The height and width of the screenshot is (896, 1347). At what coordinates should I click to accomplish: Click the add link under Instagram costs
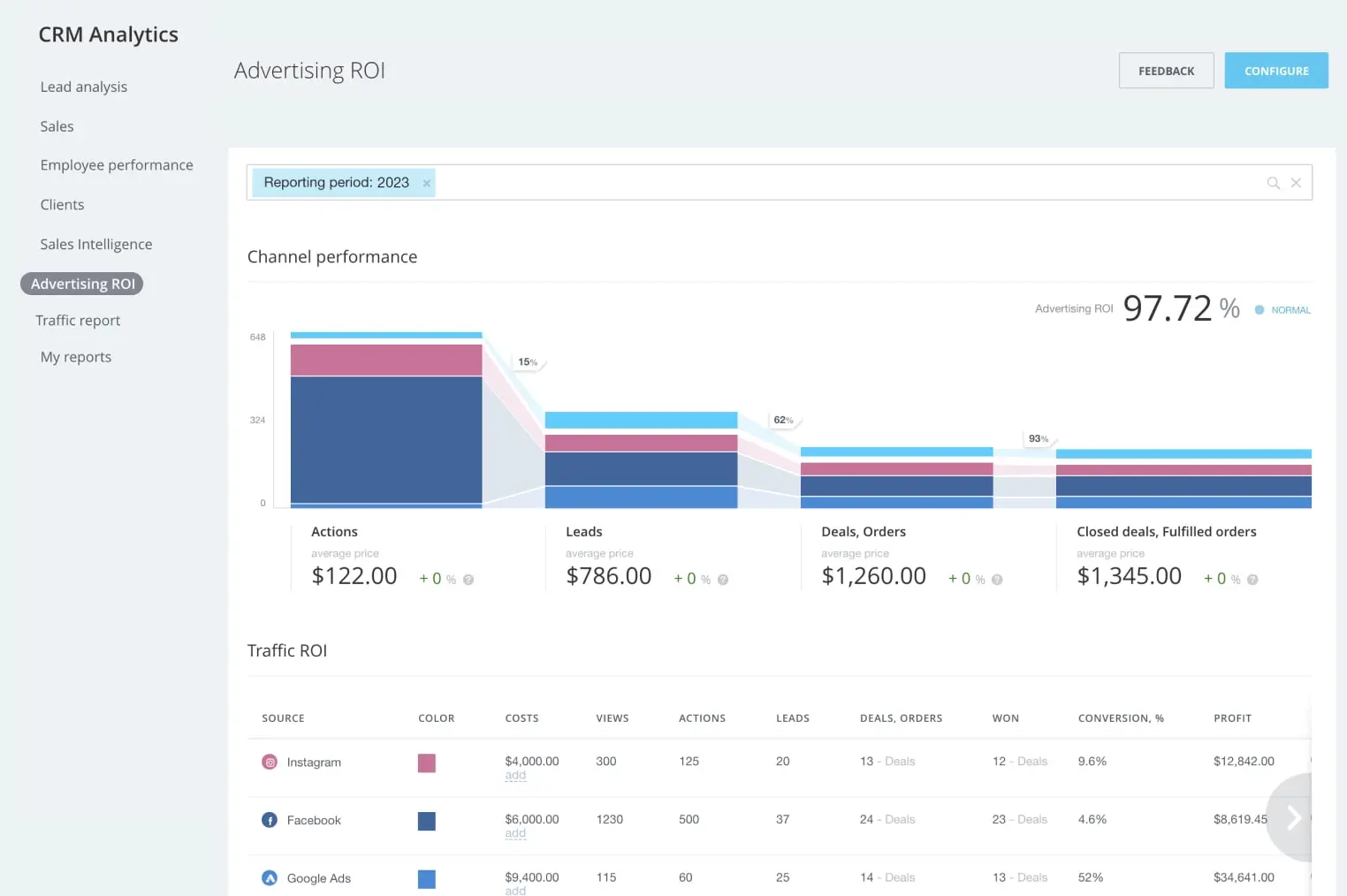(515, 776)
